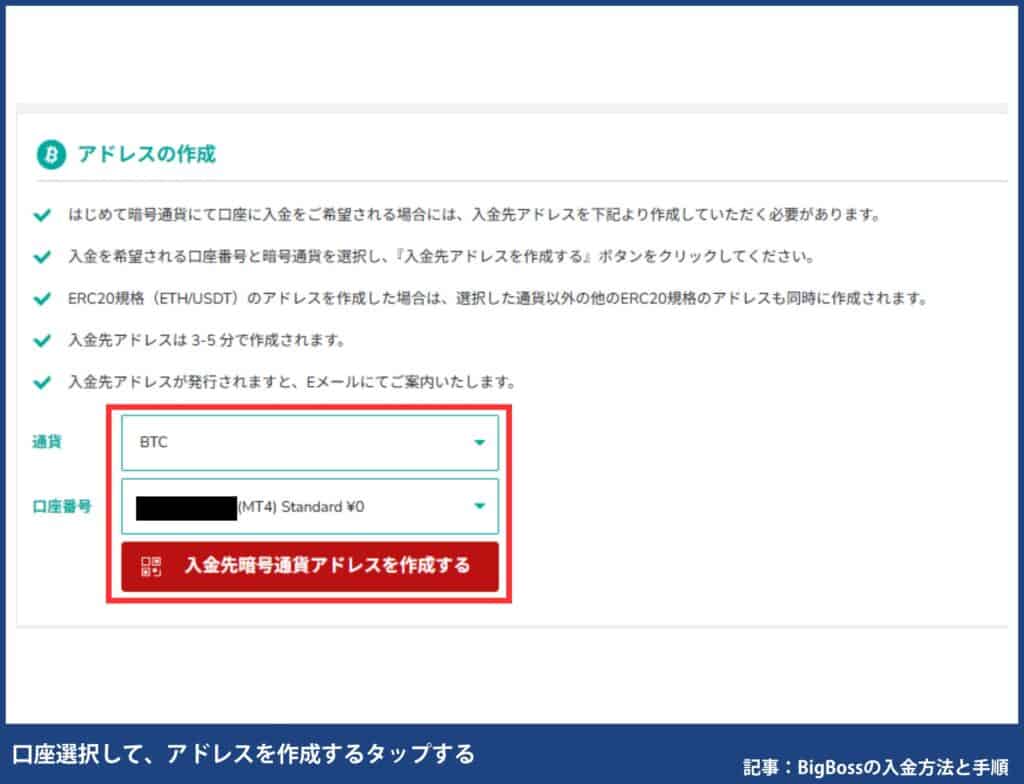
Task: Click the QR code icon on red button
Action: (x=150, y=567)
